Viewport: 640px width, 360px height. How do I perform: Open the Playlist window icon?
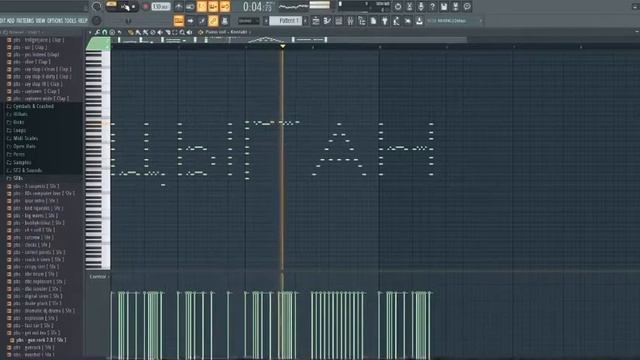point(316,21)
